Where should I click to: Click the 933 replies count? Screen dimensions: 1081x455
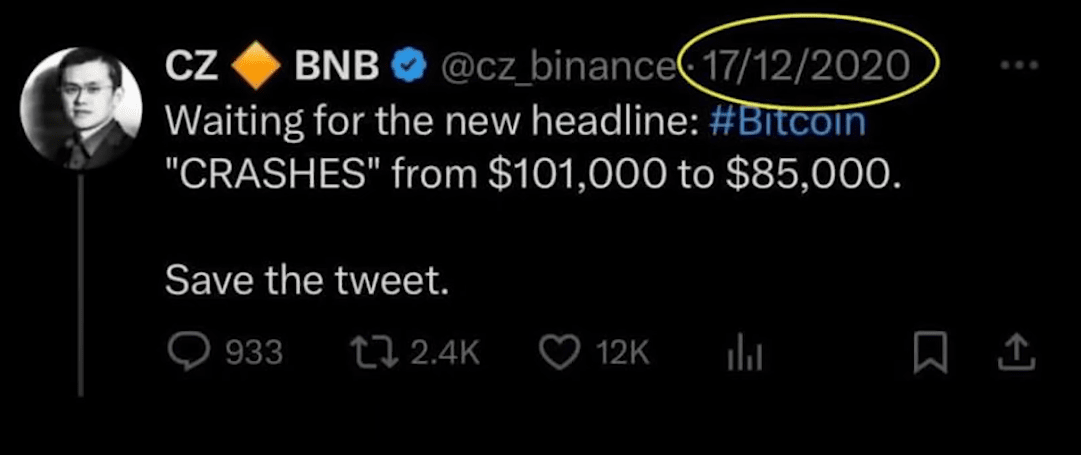[255, 352]
